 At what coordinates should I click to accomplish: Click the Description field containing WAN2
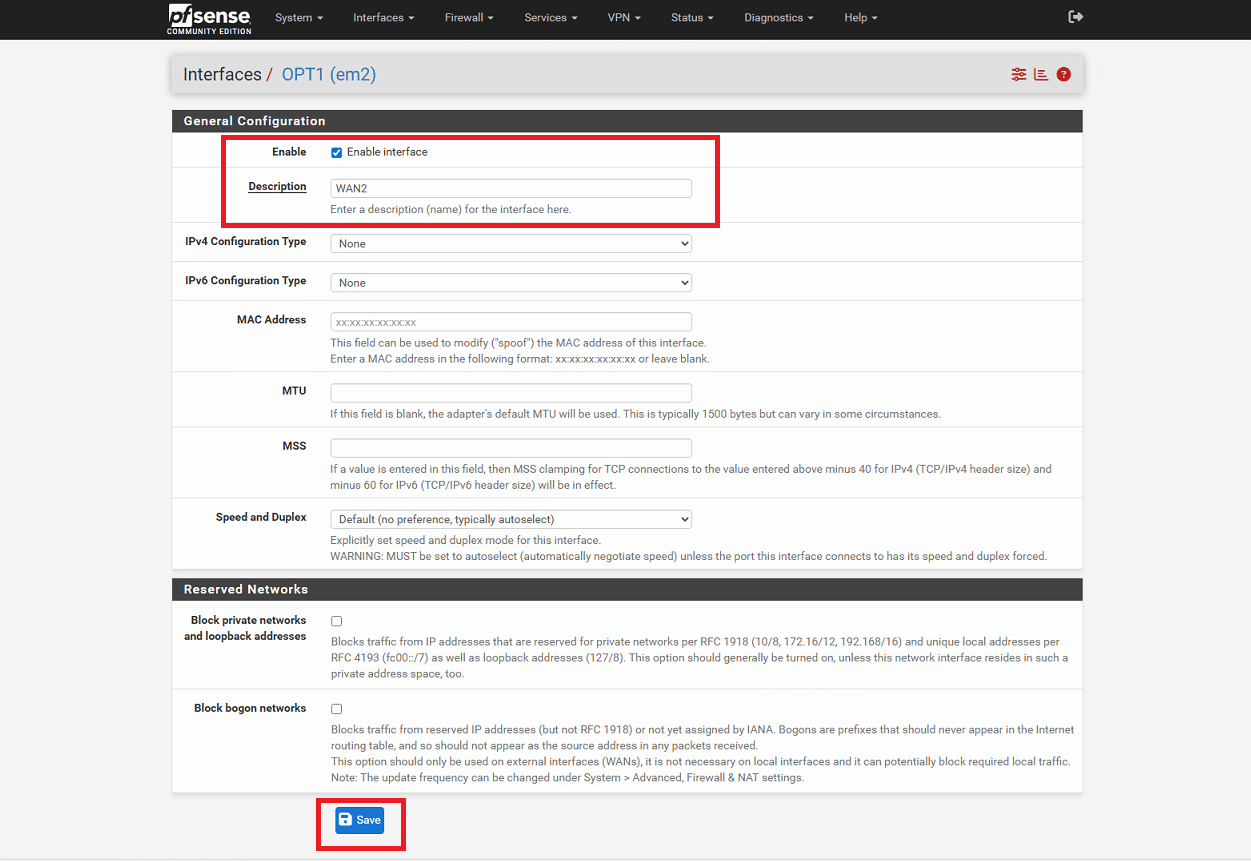pyautogui.click(x=511, y=188)
